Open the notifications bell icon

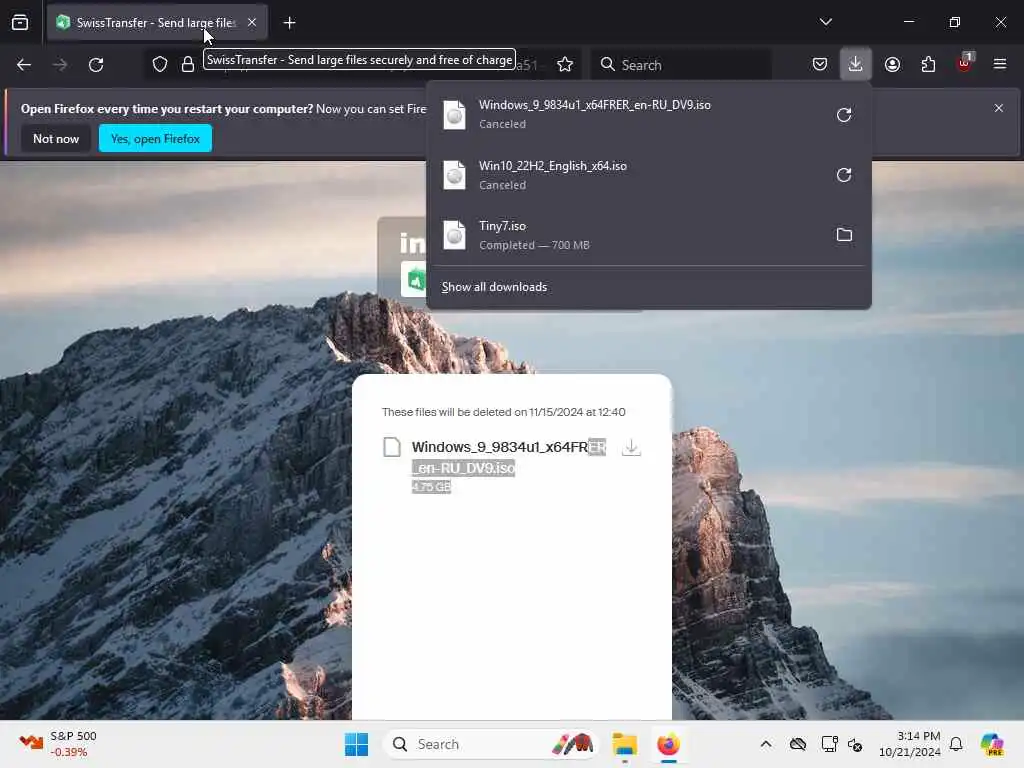[956, 744]
